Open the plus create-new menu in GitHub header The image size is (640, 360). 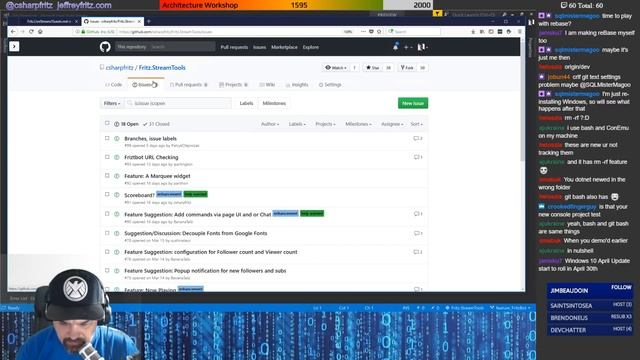(407, 47)
